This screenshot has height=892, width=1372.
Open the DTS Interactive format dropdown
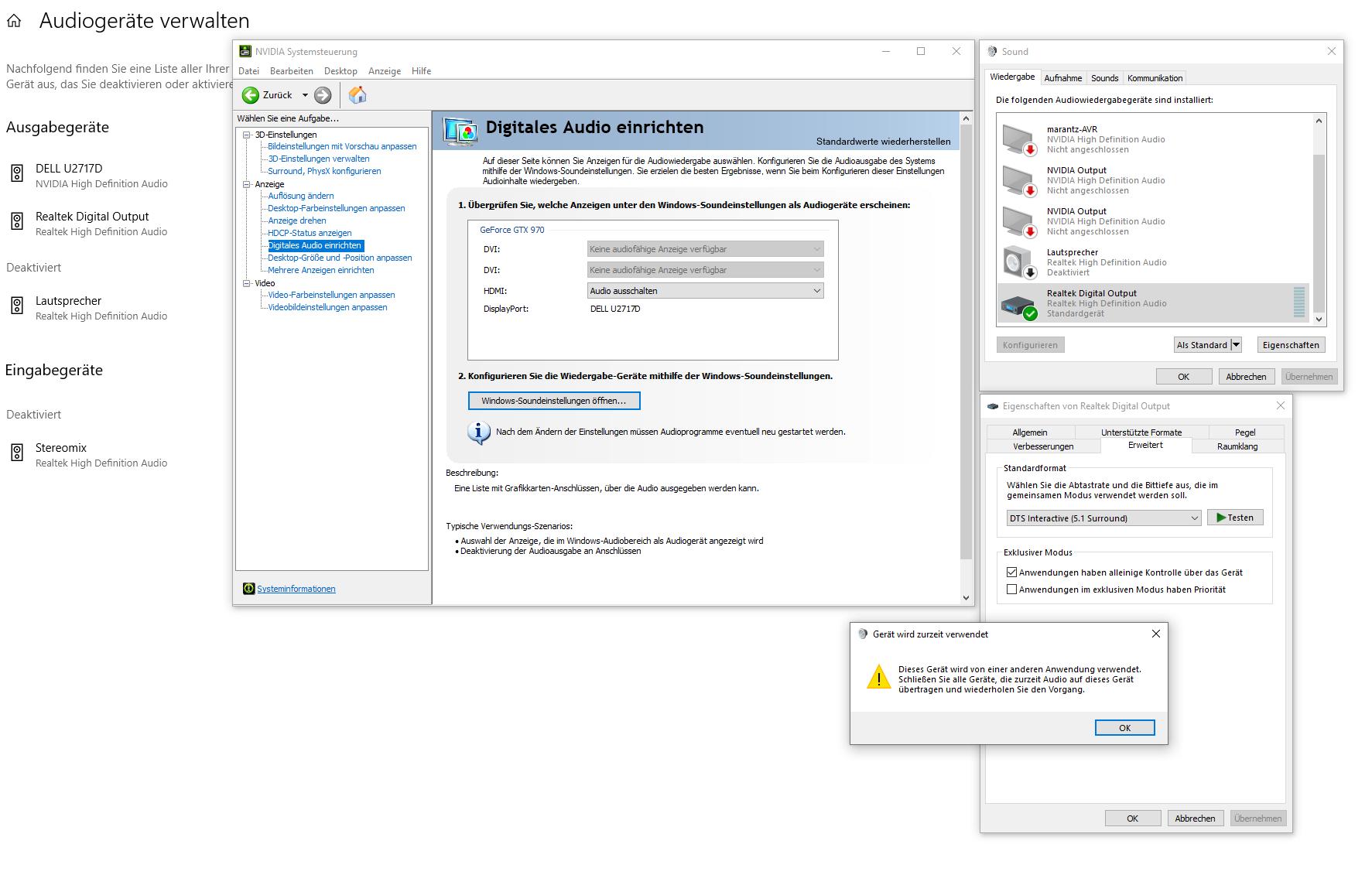tap(1103, 518)
